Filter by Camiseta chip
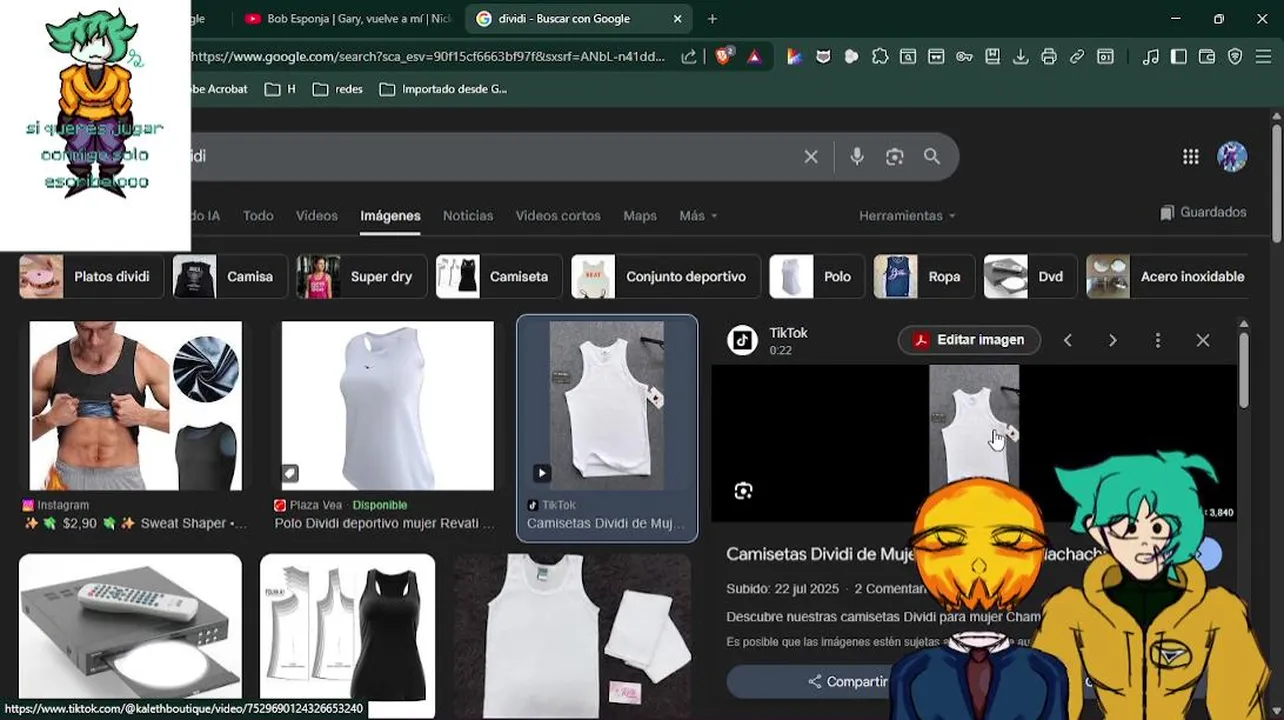 [x=499, y=277]
